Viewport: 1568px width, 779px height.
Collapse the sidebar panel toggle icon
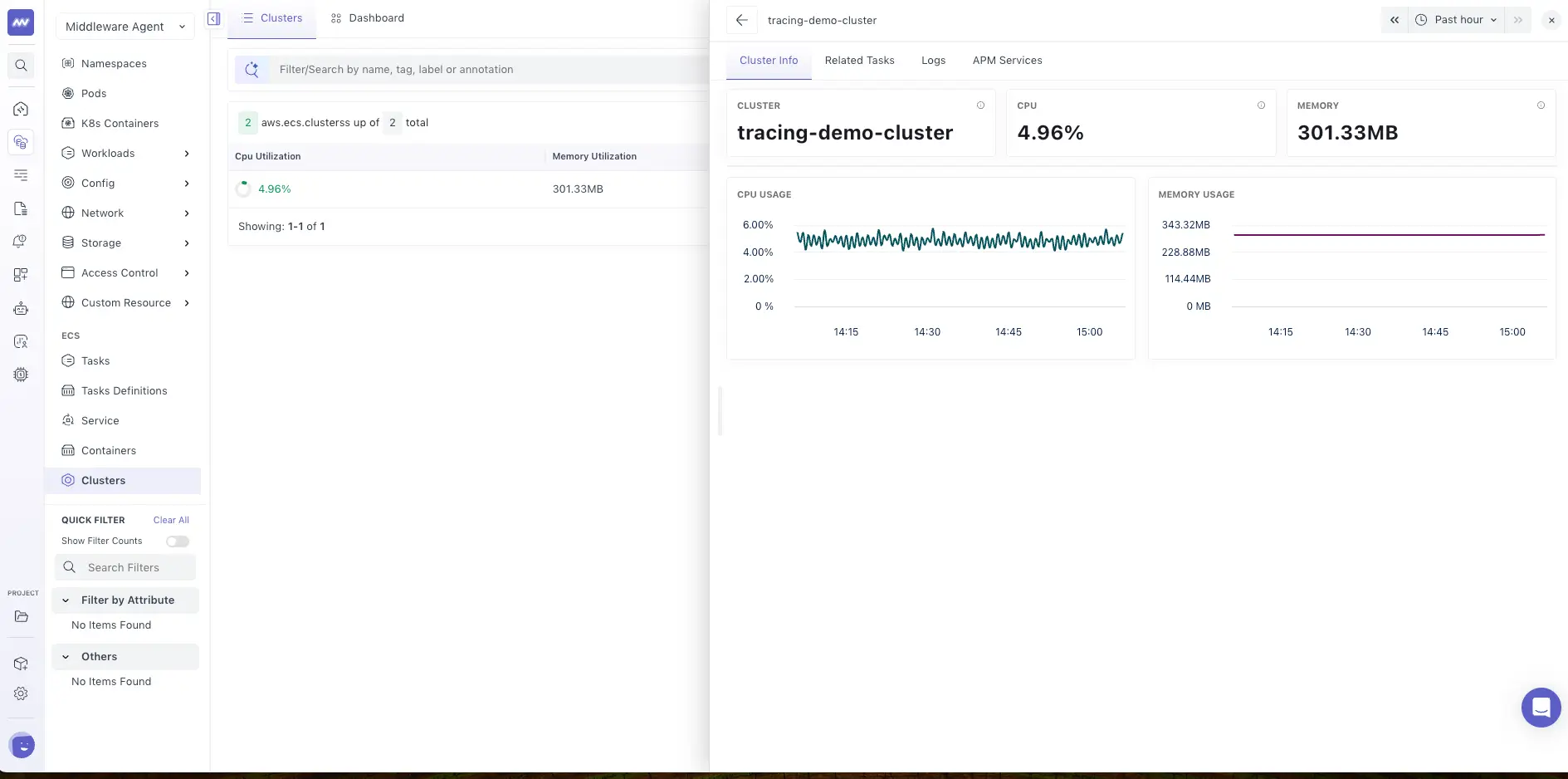pos(214,18)
